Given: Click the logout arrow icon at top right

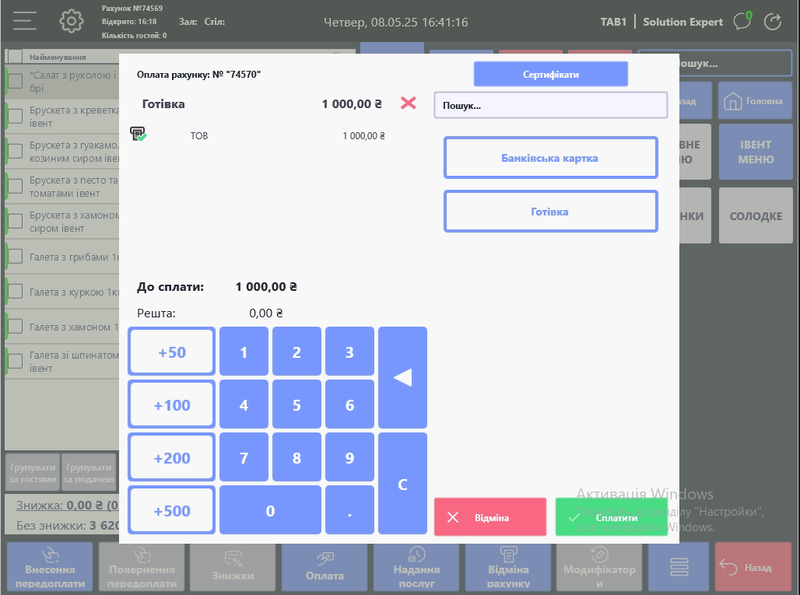Looking at the screenshot, I should (x=773, y=21).
